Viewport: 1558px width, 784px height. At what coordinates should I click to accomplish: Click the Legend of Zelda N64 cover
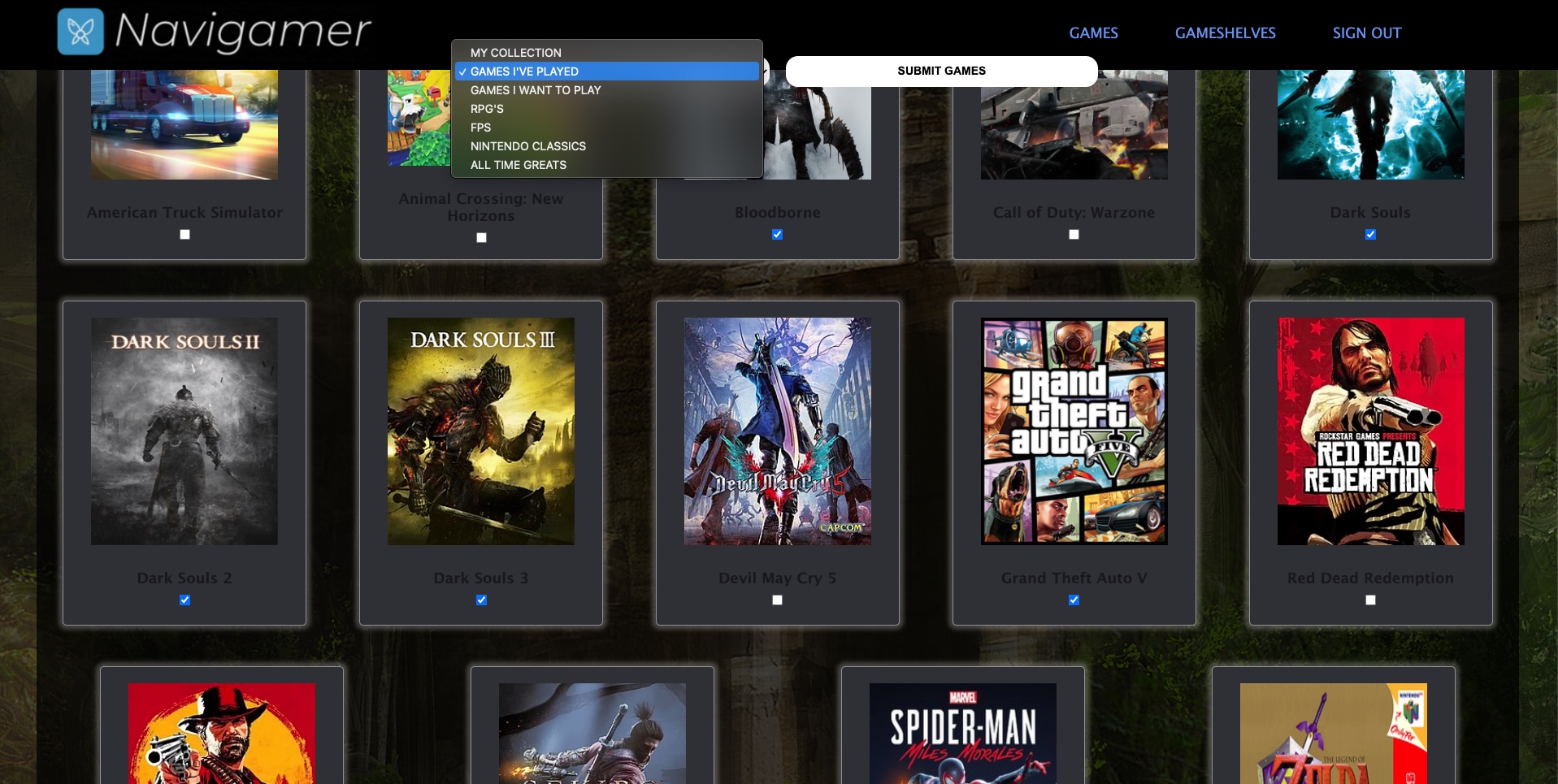(x=1334, y=734)
